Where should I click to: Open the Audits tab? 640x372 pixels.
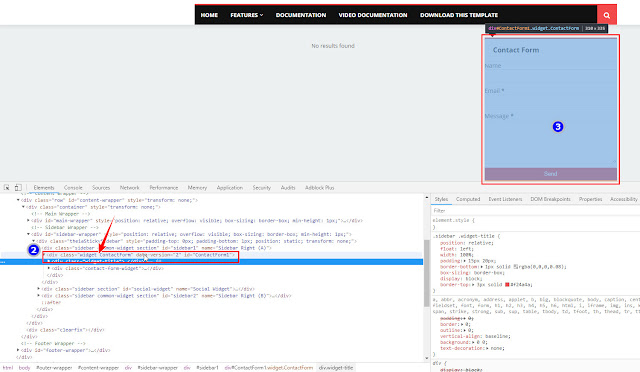[288, 188]
